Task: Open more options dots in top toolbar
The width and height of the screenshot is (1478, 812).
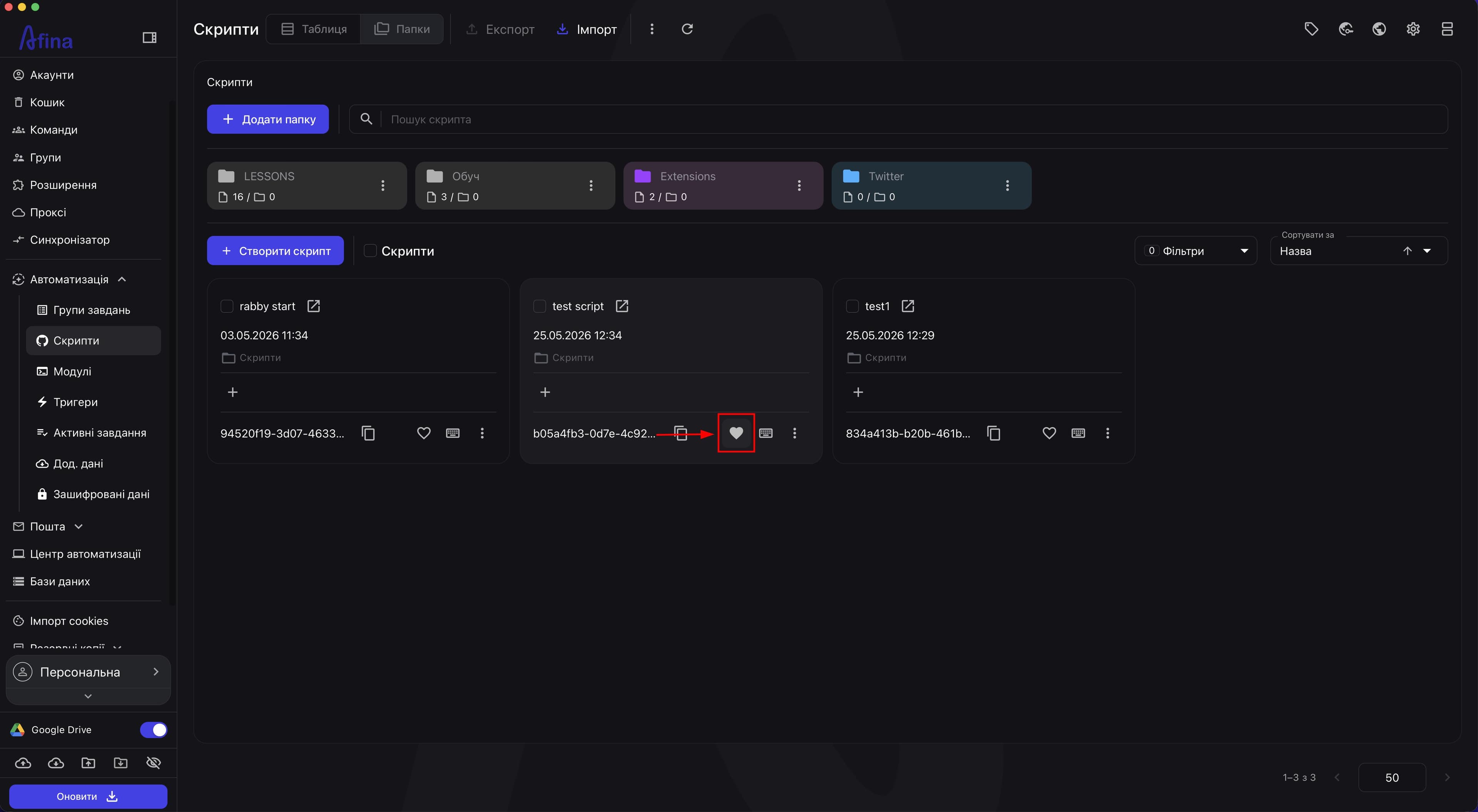Action: point(651,29)
